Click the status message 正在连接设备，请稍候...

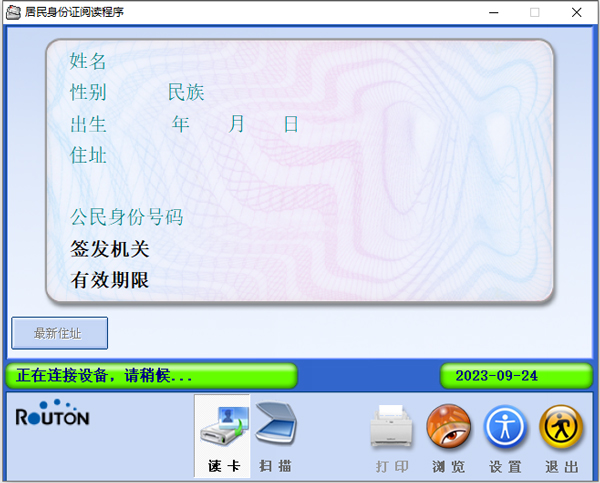104,375
